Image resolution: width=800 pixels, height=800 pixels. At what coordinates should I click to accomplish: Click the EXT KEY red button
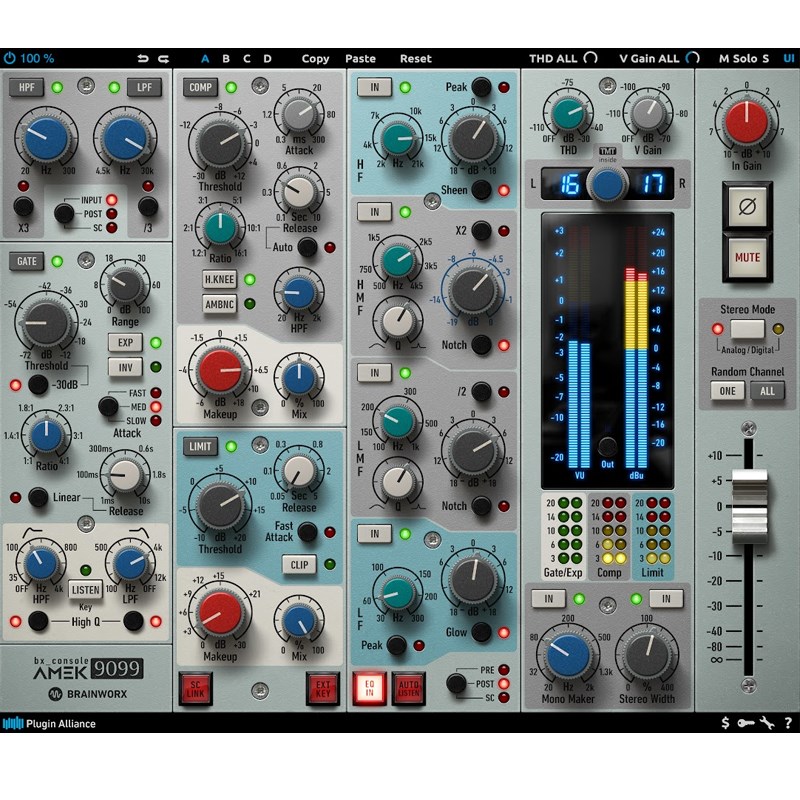pos(322,689)
